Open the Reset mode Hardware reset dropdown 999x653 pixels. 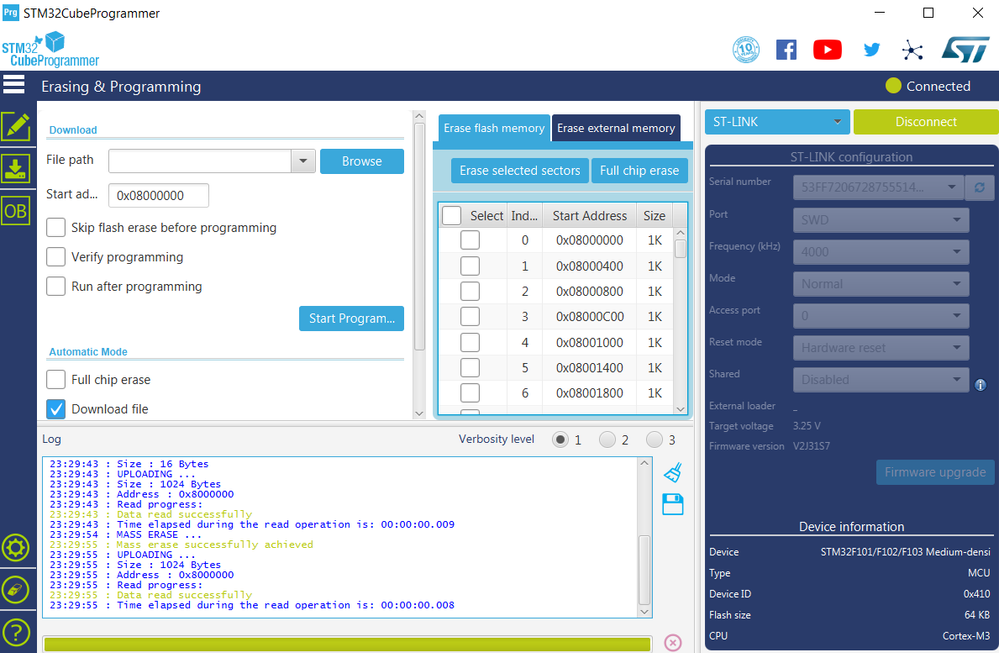881,348
